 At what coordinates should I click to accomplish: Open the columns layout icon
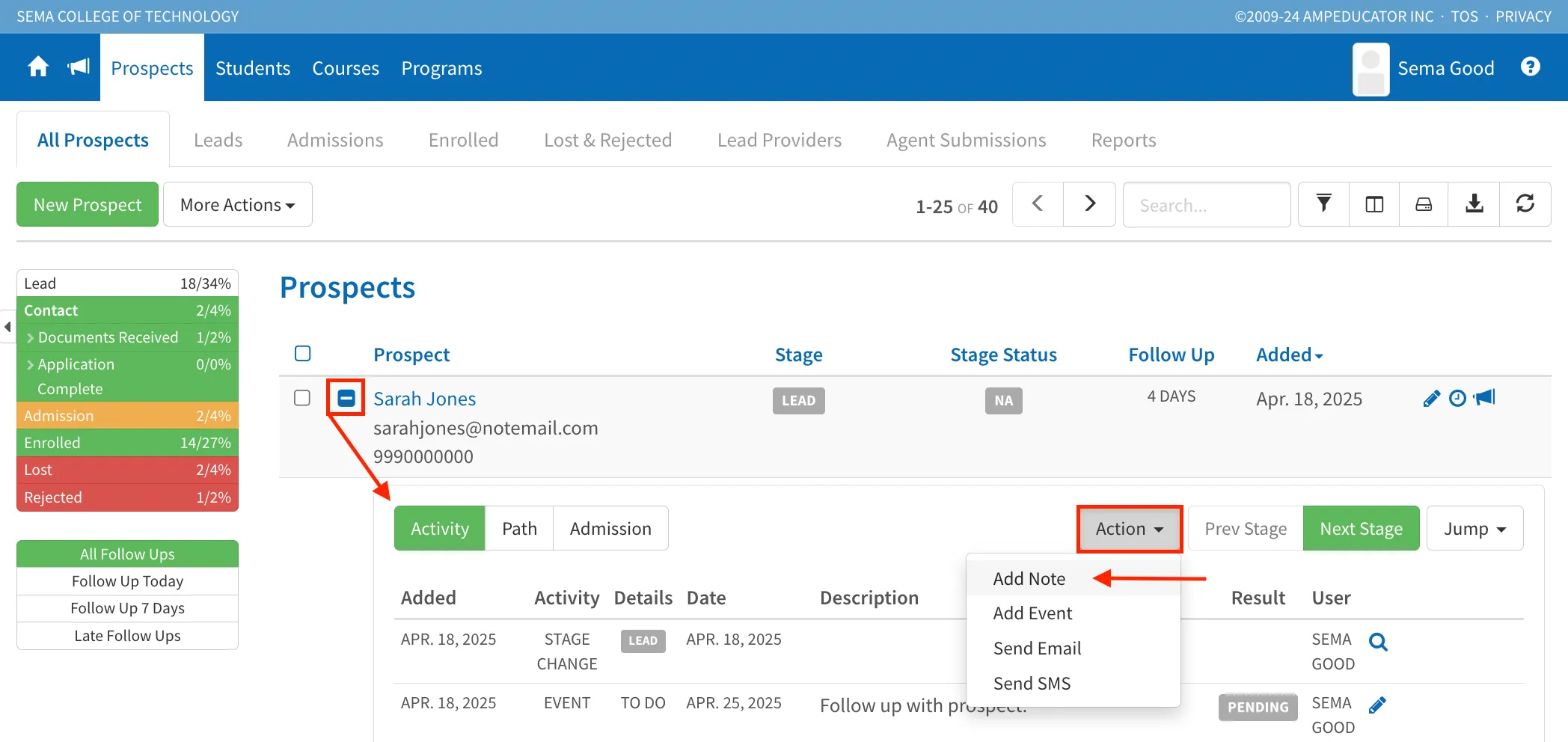click(x=1374, y=203)
